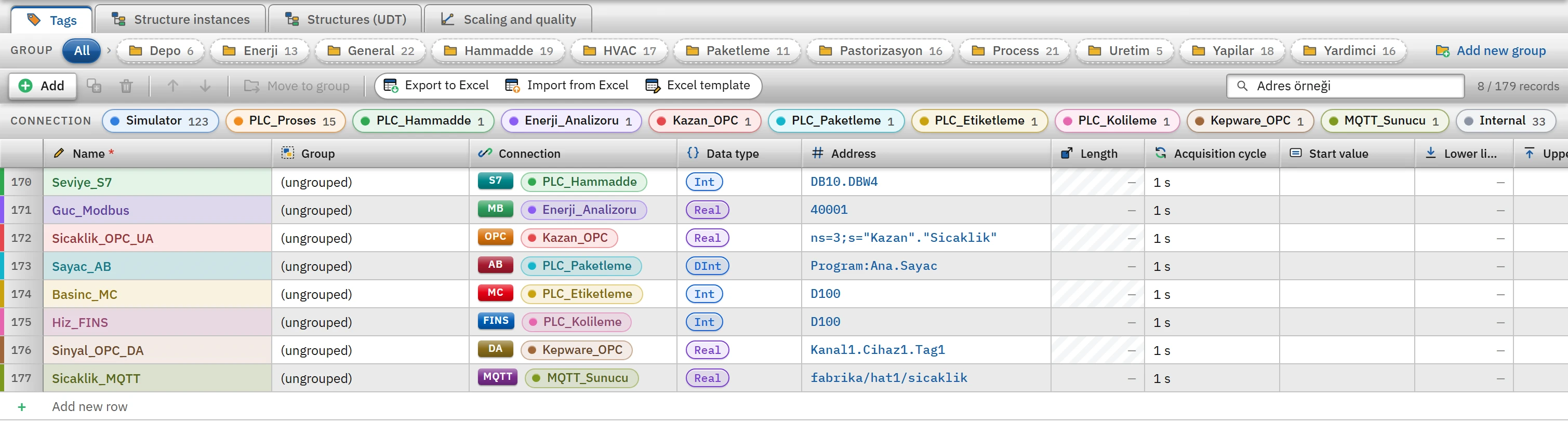Viewport: 1568px width, 438px height.
Task: Filter by MQTT_Sunucu connection
Action: pyautogui.click(x=1384, y=121)
